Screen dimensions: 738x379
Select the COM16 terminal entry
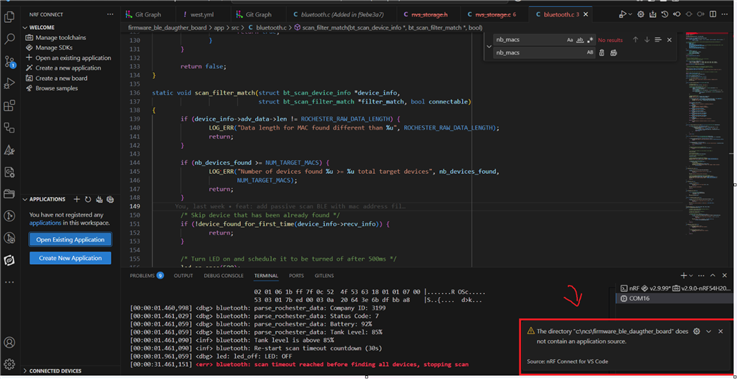pos(674,298)
